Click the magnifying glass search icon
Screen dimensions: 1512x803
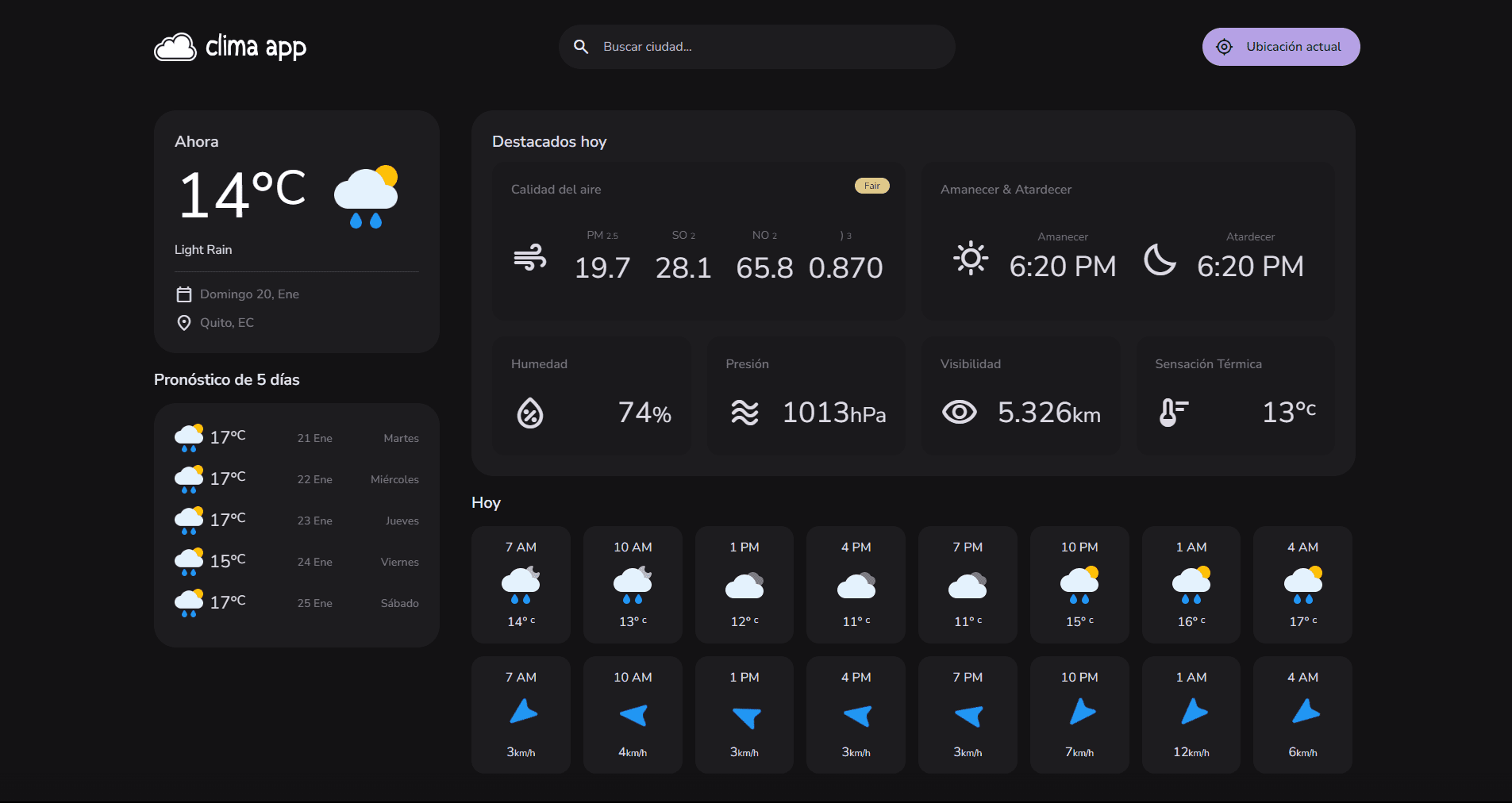coord(582,46)
